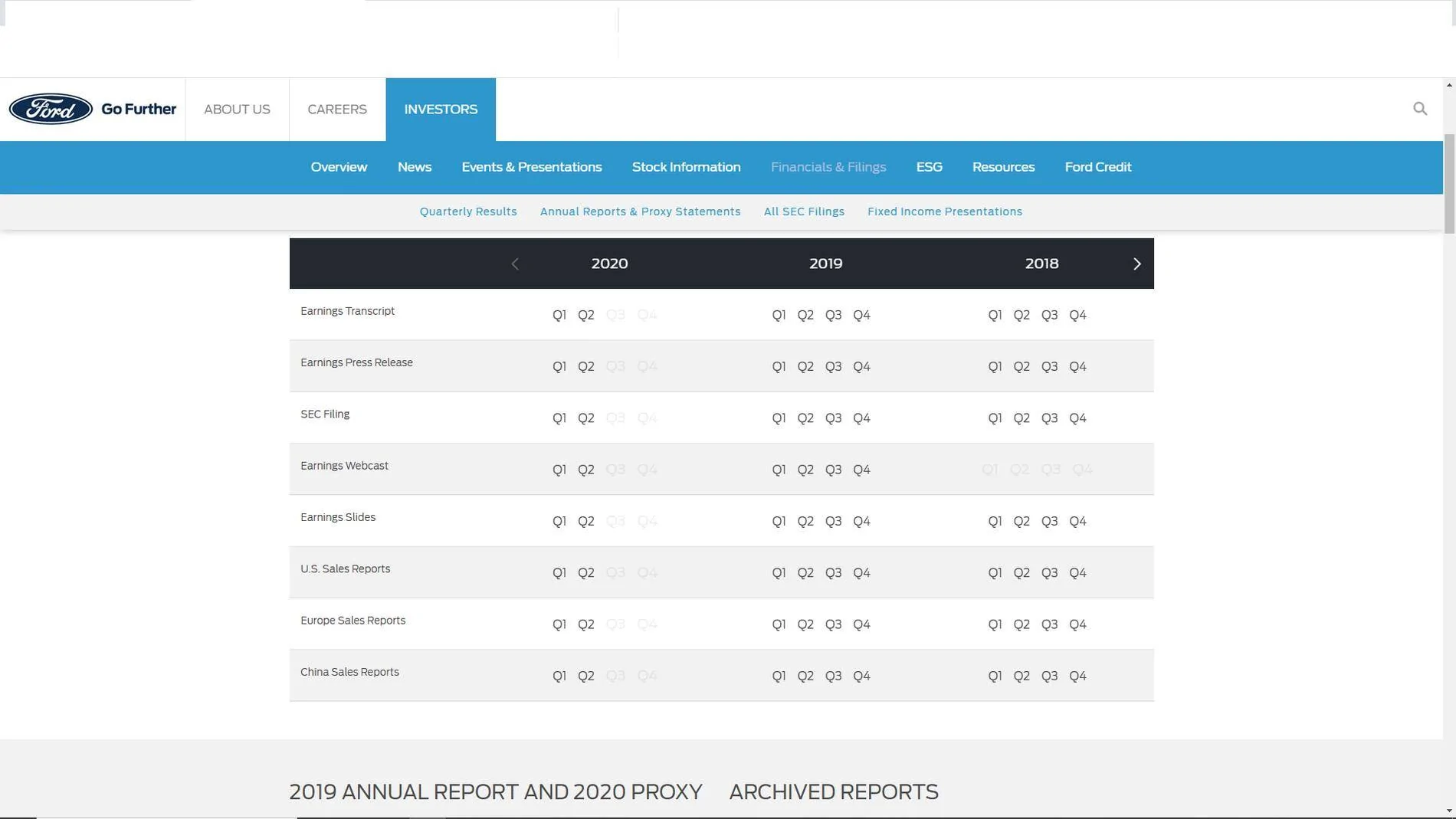
Task: Open 2018 Q1 Earnings Slides
Action: [x=995, y=521]
